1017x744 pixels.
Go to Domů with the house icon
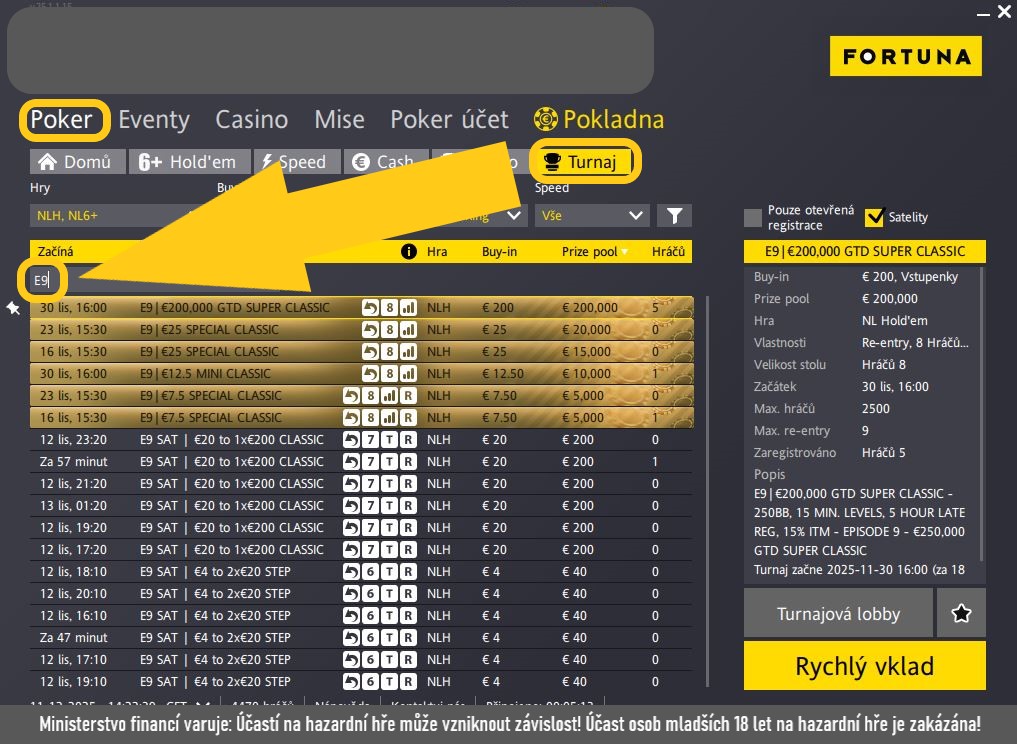(x=47, y=162)
